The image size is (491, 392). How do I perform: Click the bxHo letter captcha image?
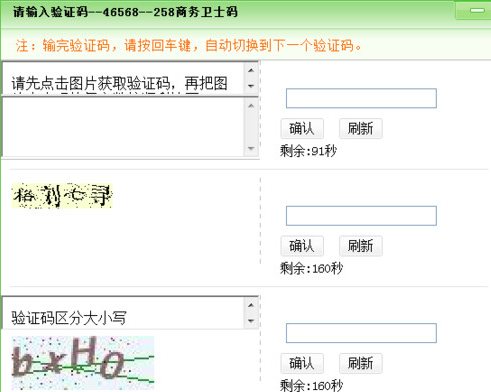(83, 363)
